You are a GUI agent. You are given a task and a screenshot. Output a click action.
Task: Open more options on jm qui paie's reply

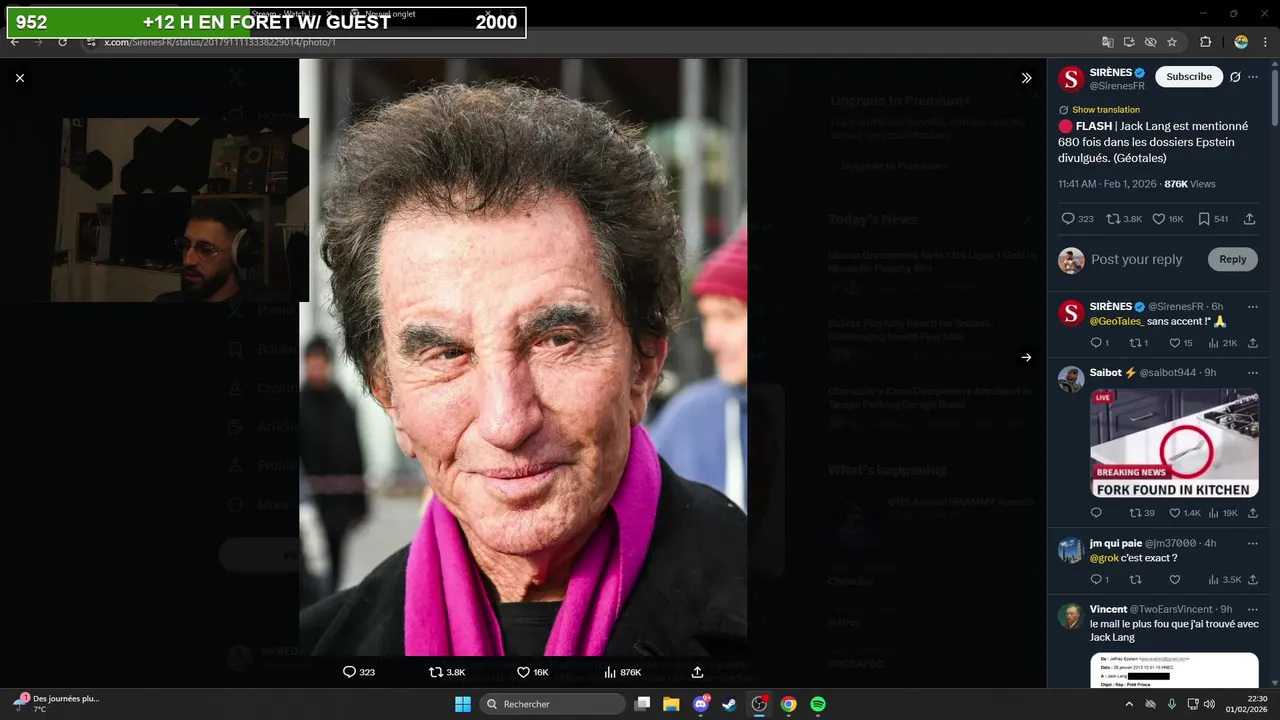1253,543
